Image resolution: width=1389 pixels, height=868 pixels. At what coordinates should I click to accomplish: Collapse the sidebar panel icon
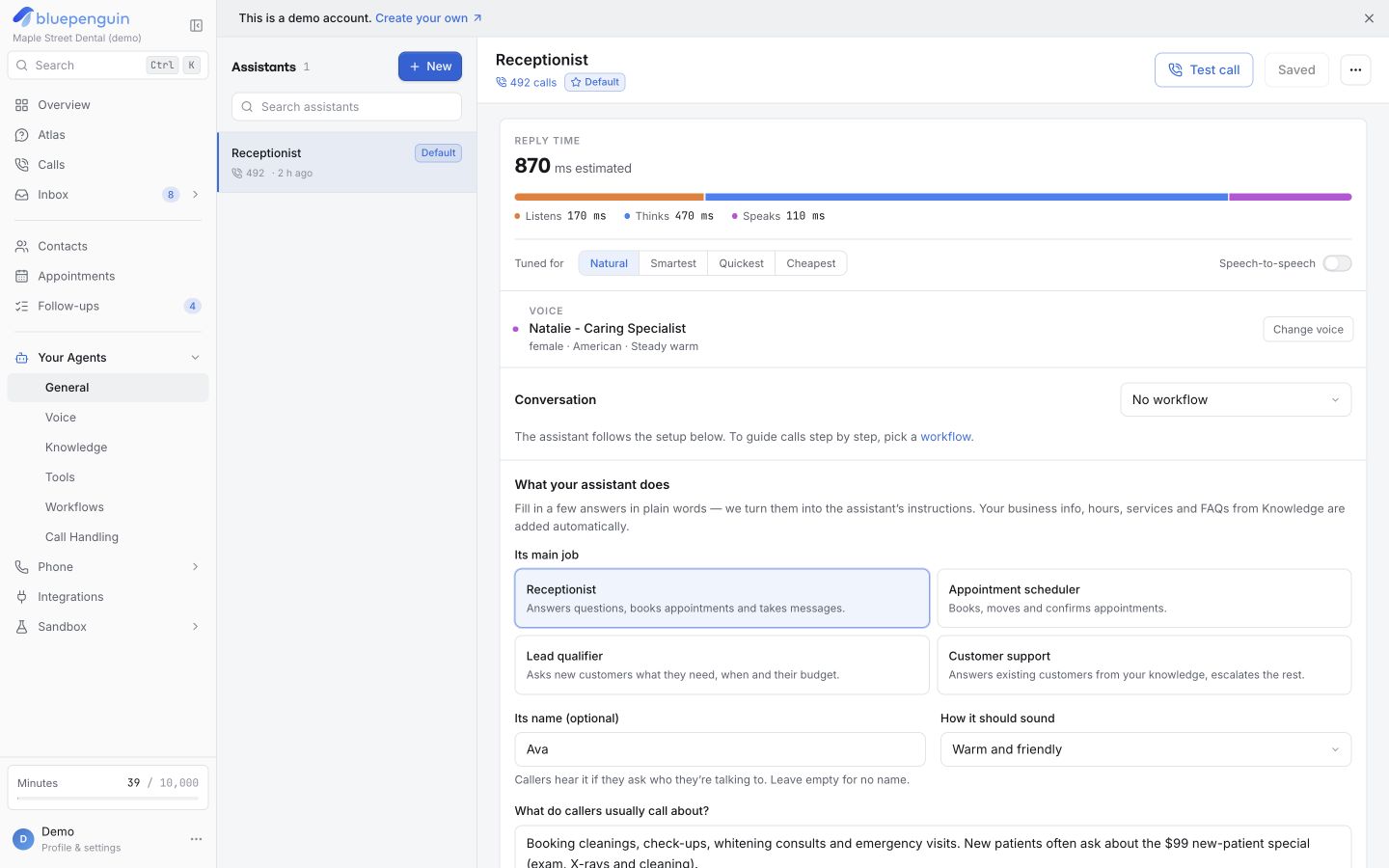click(196, 26)
